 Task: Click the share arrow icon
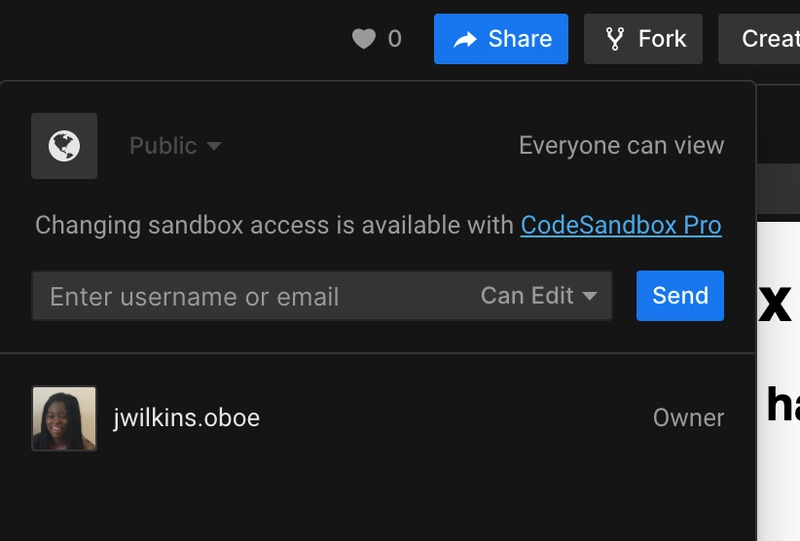pyautogui.click(x=465, y=39)
